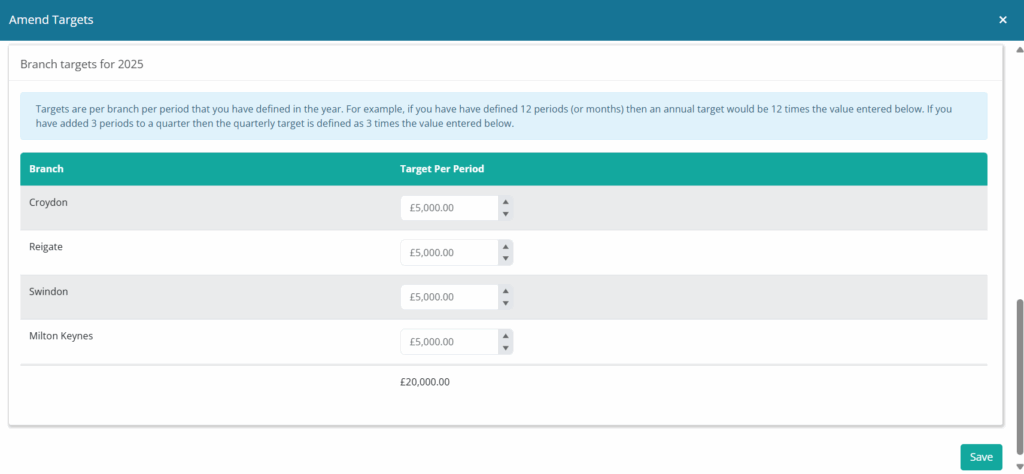The width and height of the screenshot is (1024, 474).
Task: Increase Swindon target with up arrow
Action: (x=506, y=291)
